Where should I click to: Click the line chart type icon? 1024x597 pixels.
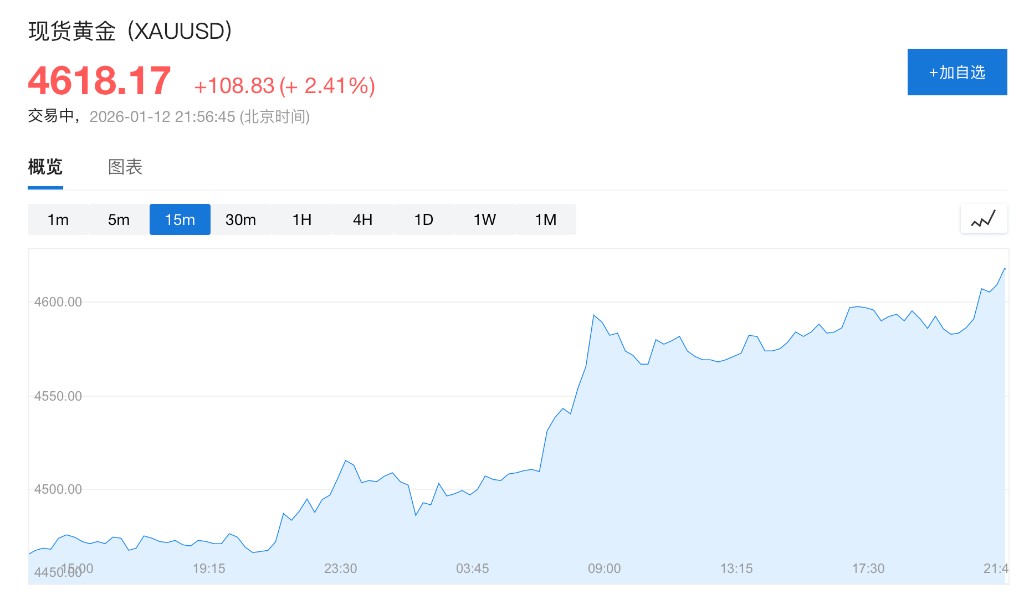click(x=983, y=219)
